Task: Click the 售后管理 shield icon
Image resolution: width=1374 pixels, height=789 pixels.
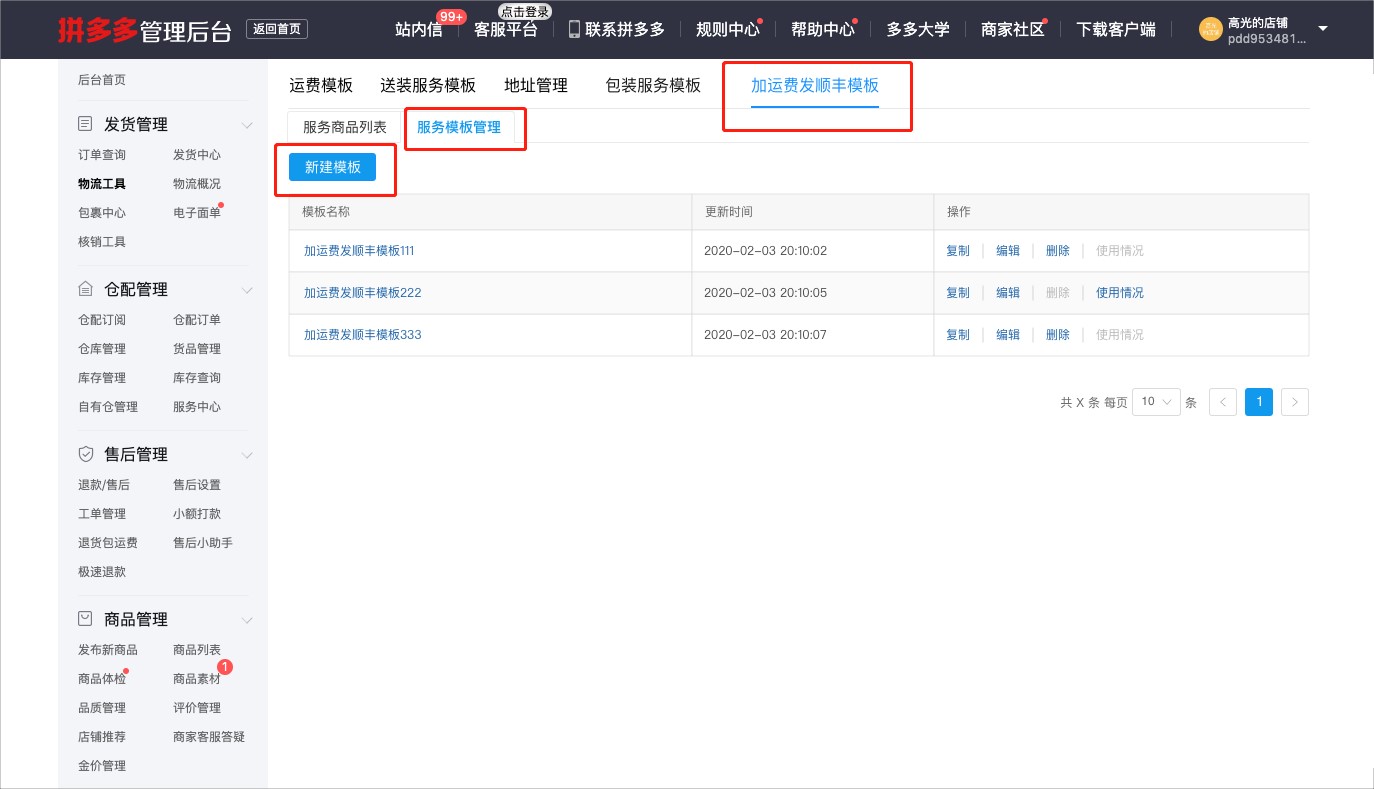Action: click(x=86, y=454)
